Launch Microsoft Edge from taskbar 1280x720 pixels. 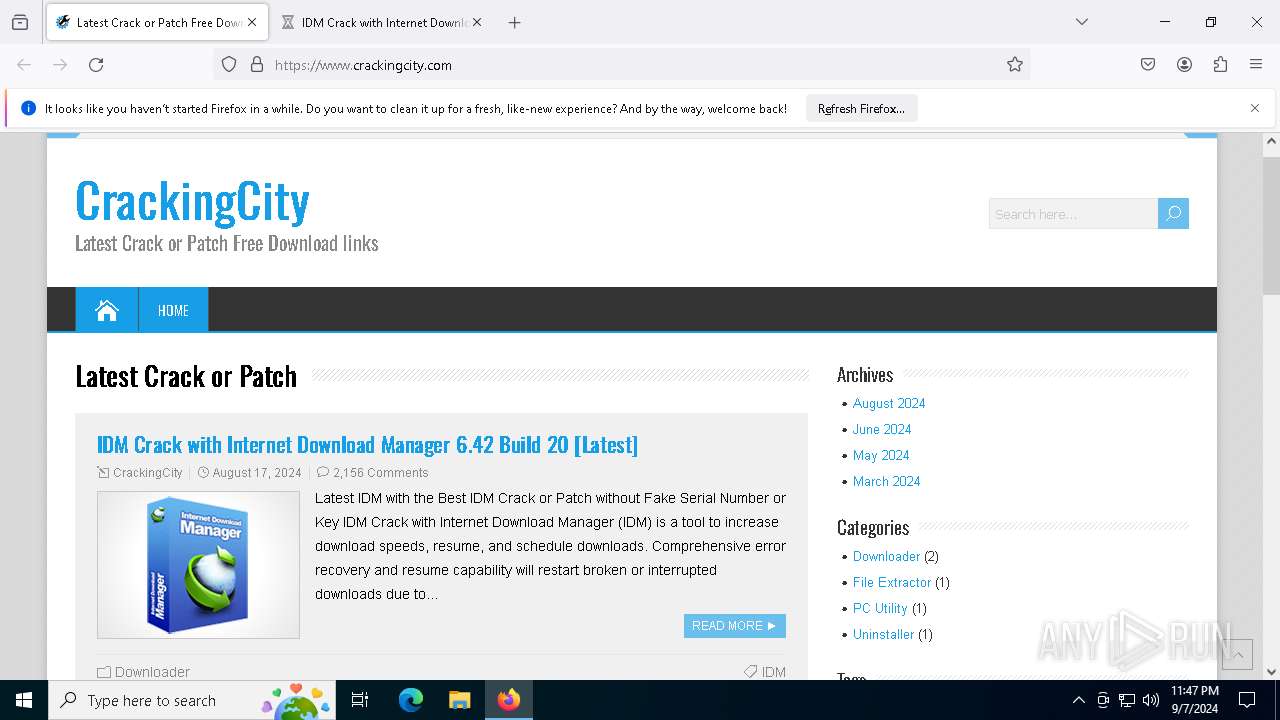pos(411,700)
